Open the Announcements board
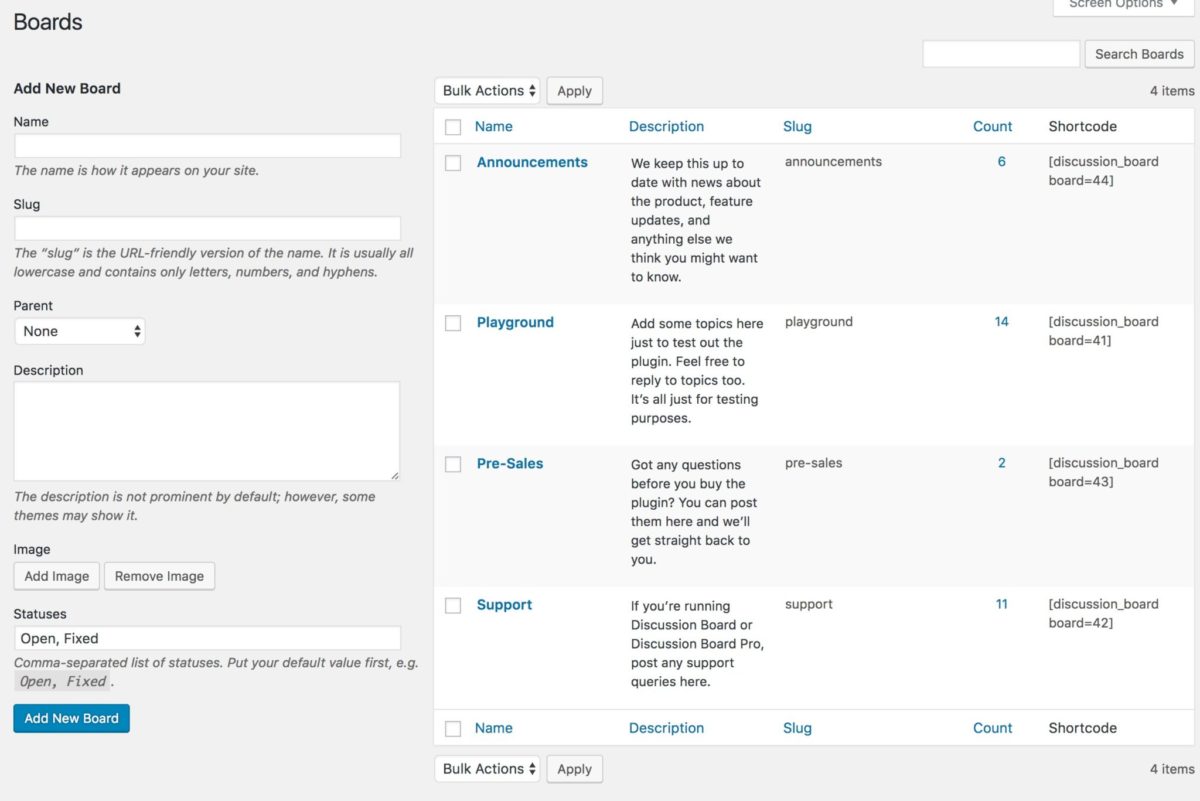This screenshot has width=1200, height=801. tap(531, 162)
